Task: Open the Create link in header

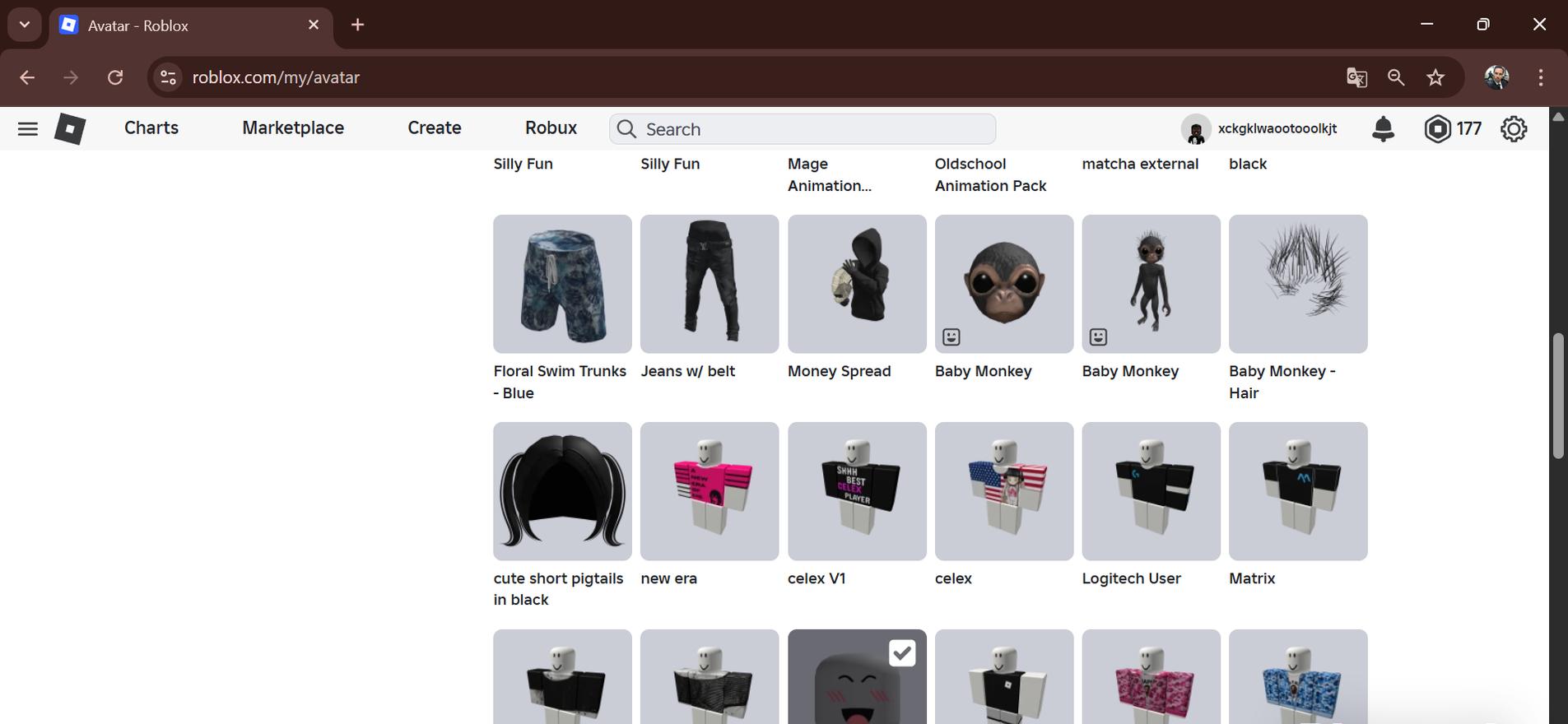Action: (434, 128)
